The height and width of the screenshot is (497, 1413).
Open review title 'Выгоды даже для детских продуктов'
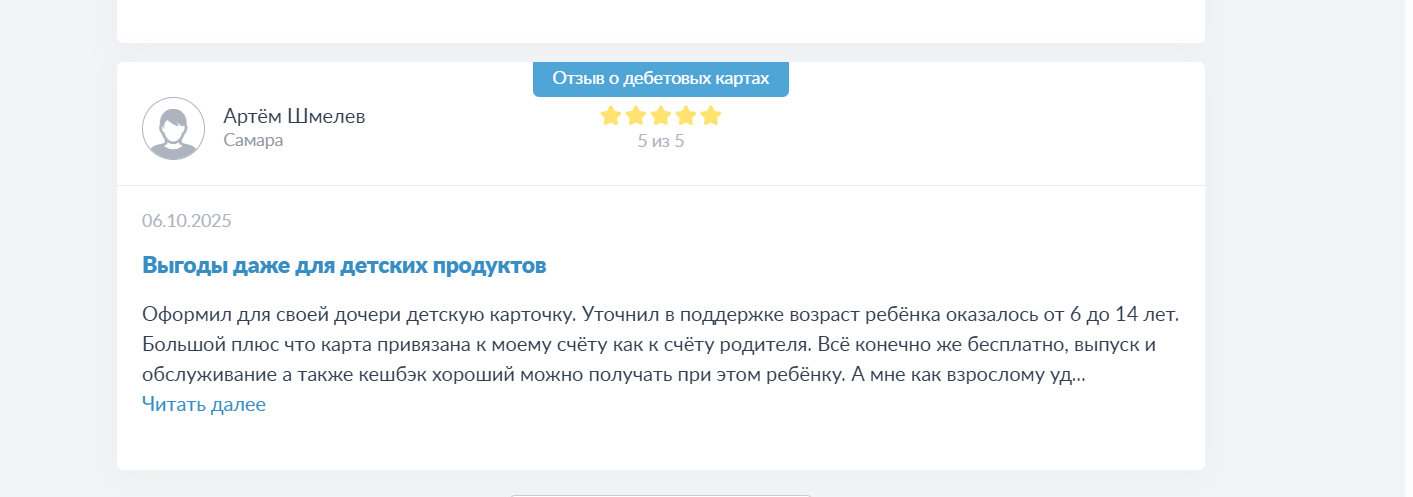click(x=344, y=266)
